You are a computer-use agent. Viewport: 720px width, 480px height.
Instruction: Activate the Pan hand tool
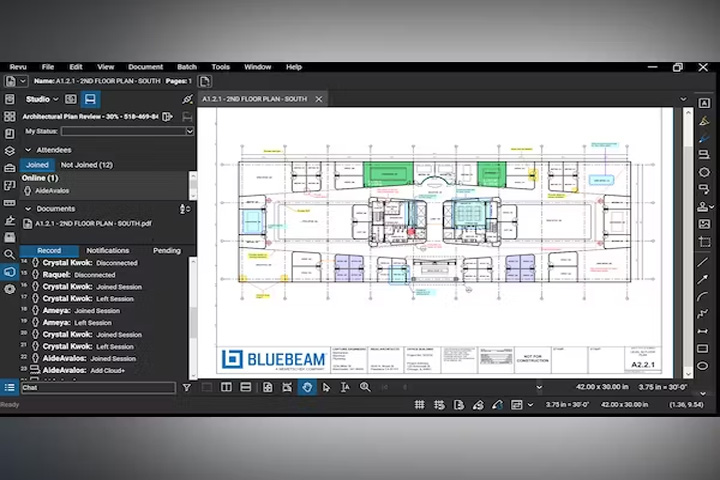[307, 387]
